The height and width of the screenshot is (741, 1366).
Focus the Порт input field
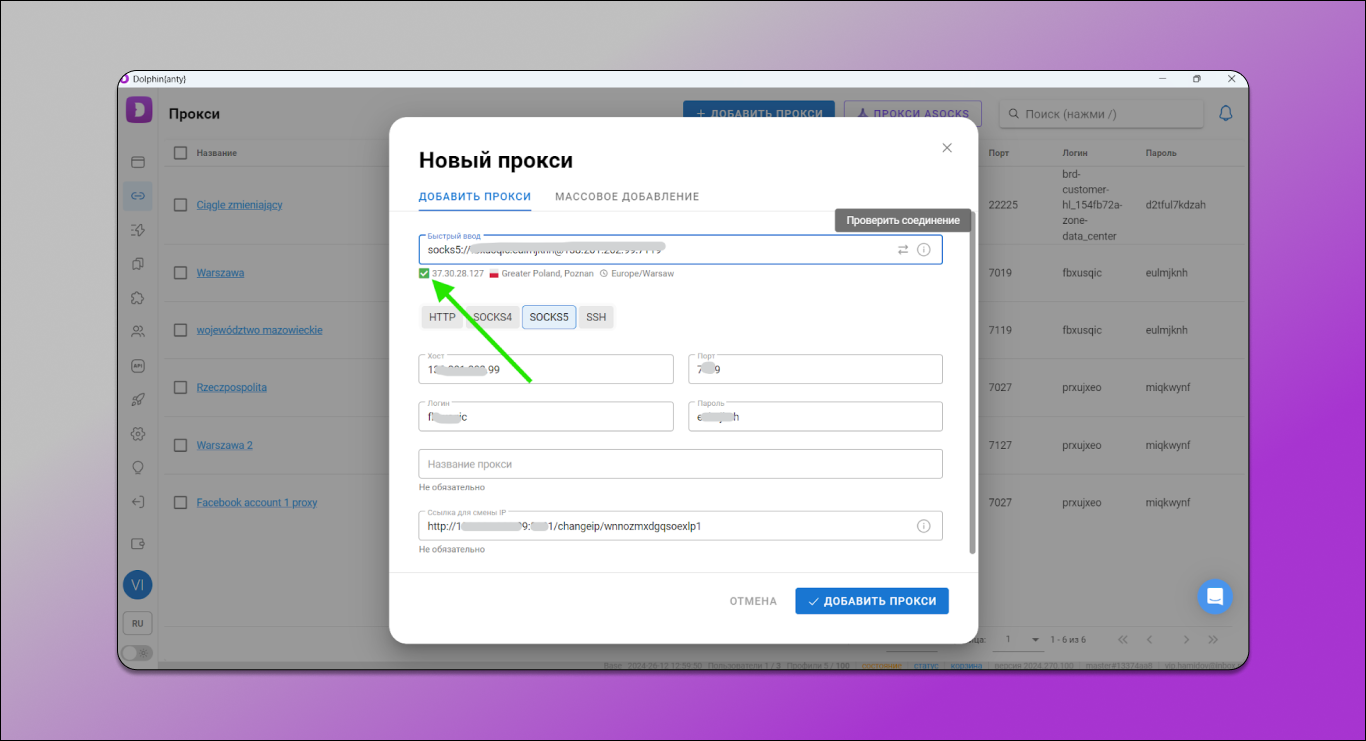816,369
